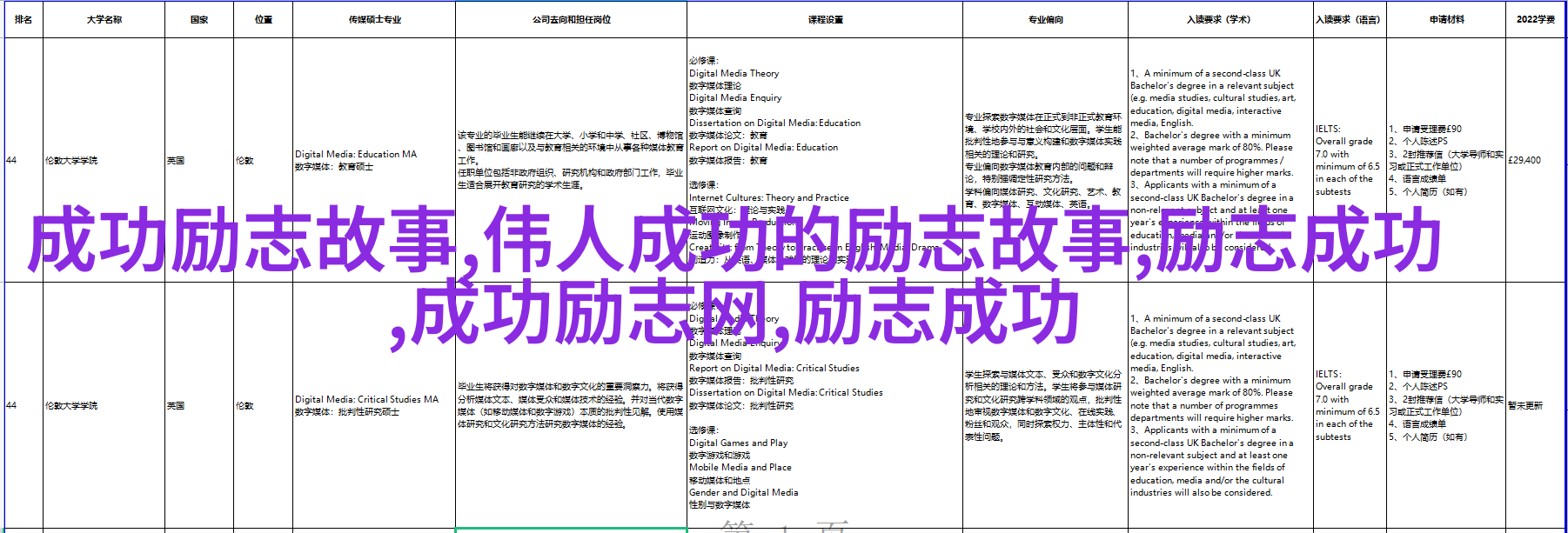
Task: Click the 排名 column header
Action: pyautogui.click(x=23, y=19)
